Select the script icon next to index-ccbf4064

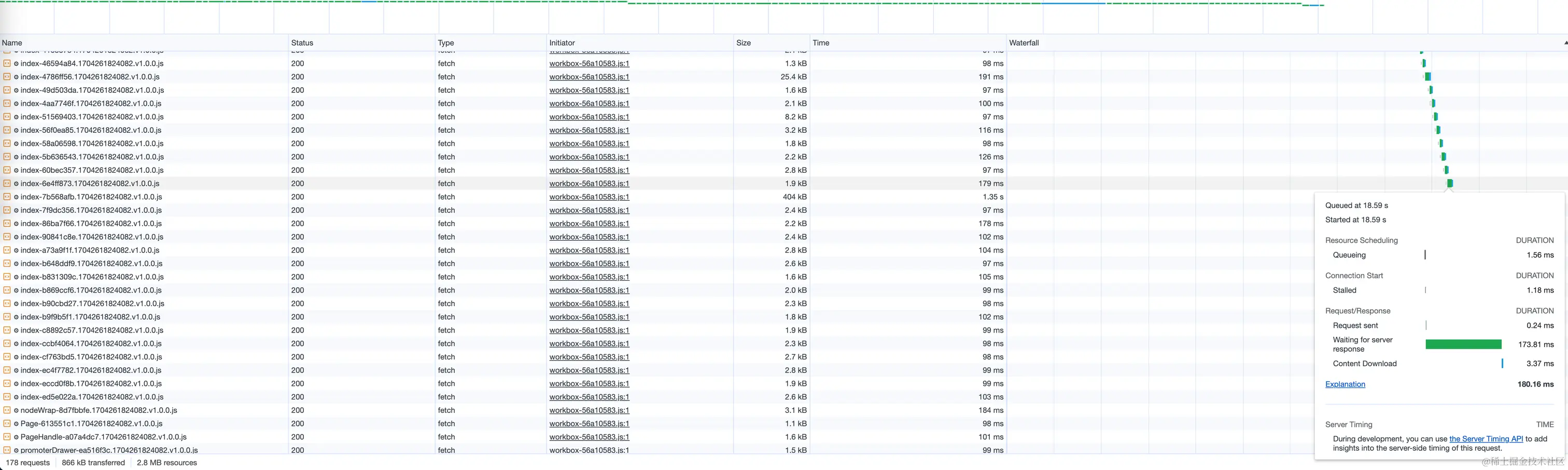coord(7,344)
